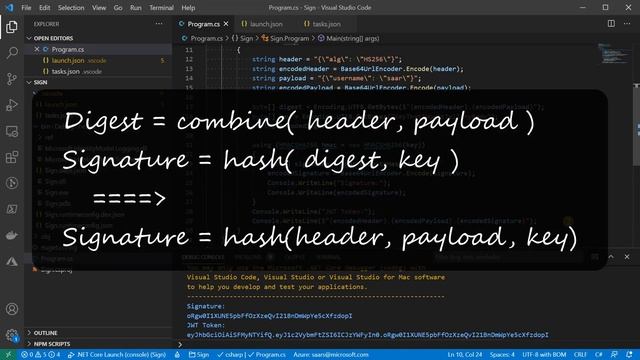
Task: Open the Docker view in activity bar
Action: 12,236
